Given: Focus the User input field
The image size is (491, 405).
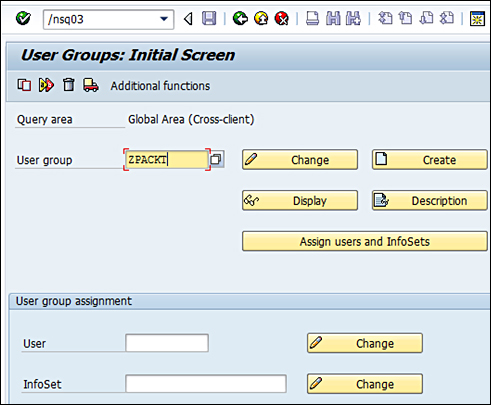Looking at the screenshot, I should (x=167, y=343).
